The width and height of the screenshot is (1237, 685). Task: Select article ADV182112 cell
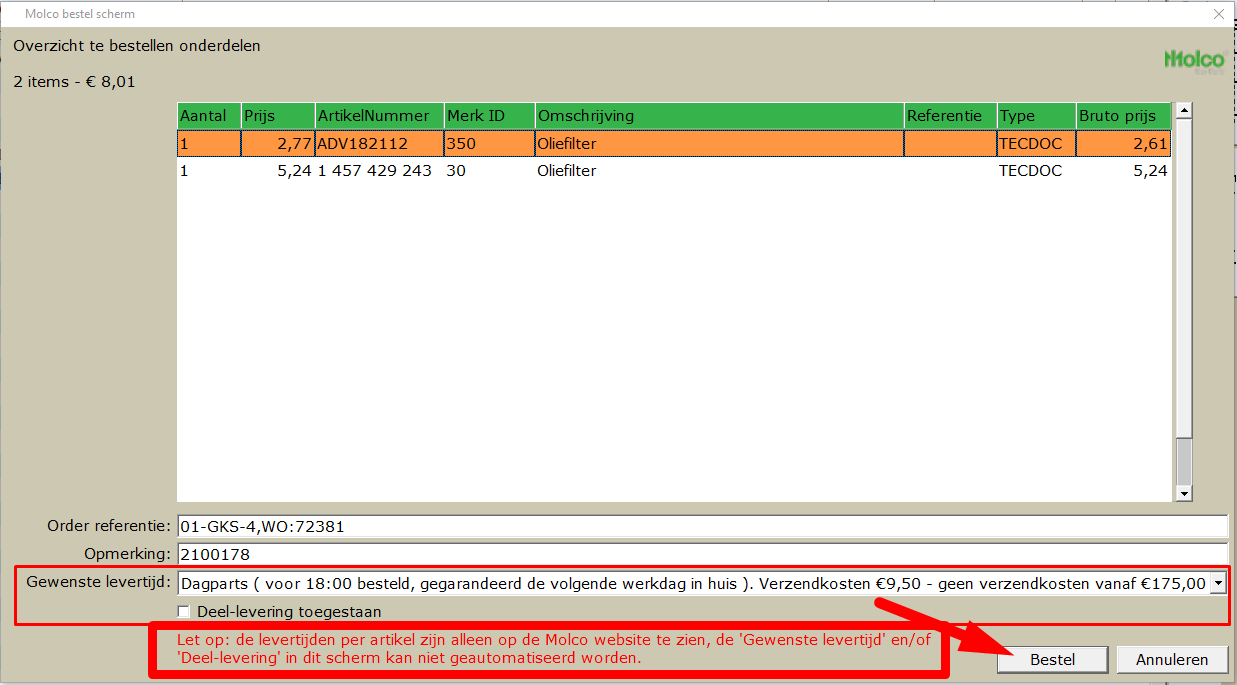379,144
